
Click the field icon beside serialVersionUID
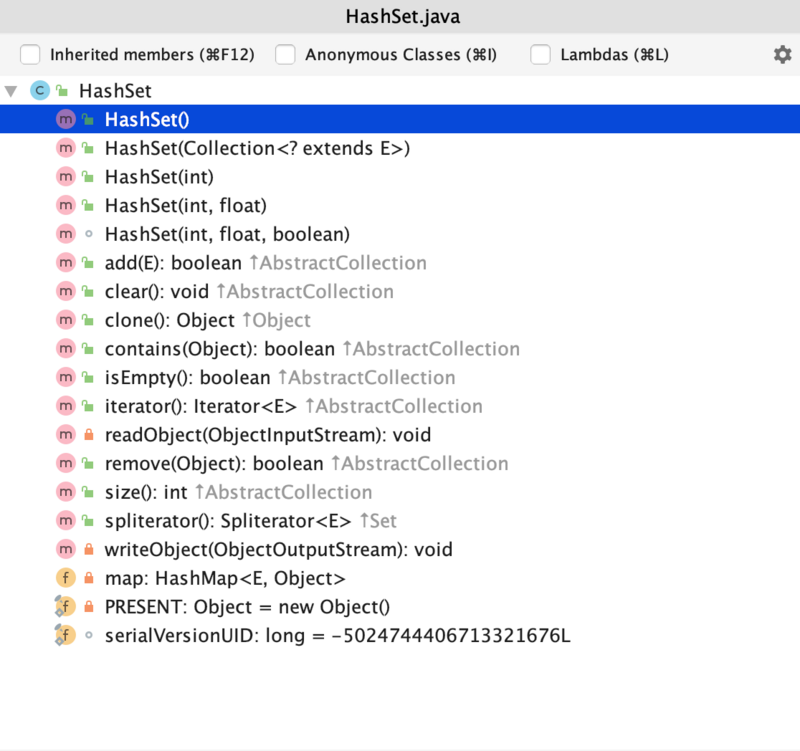[x=66, y=636]
